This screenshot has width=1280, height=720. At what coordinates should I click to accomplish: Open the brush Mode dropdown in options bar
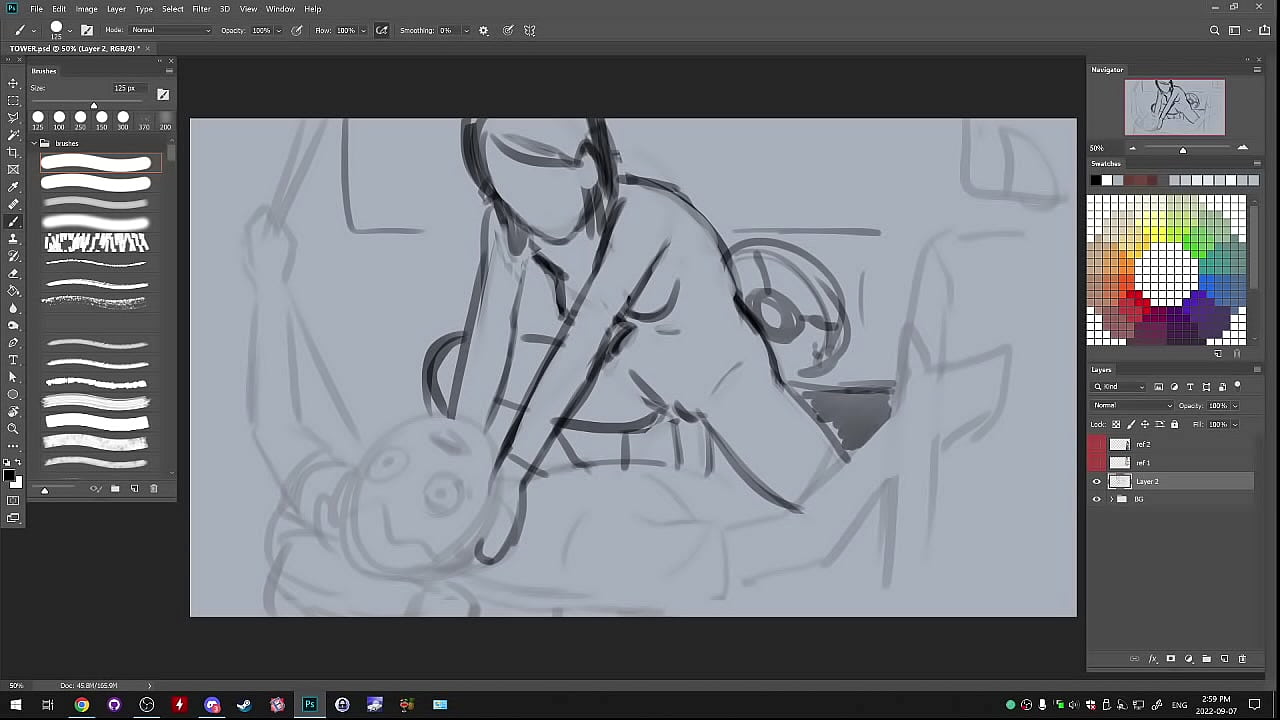(170, 31)
